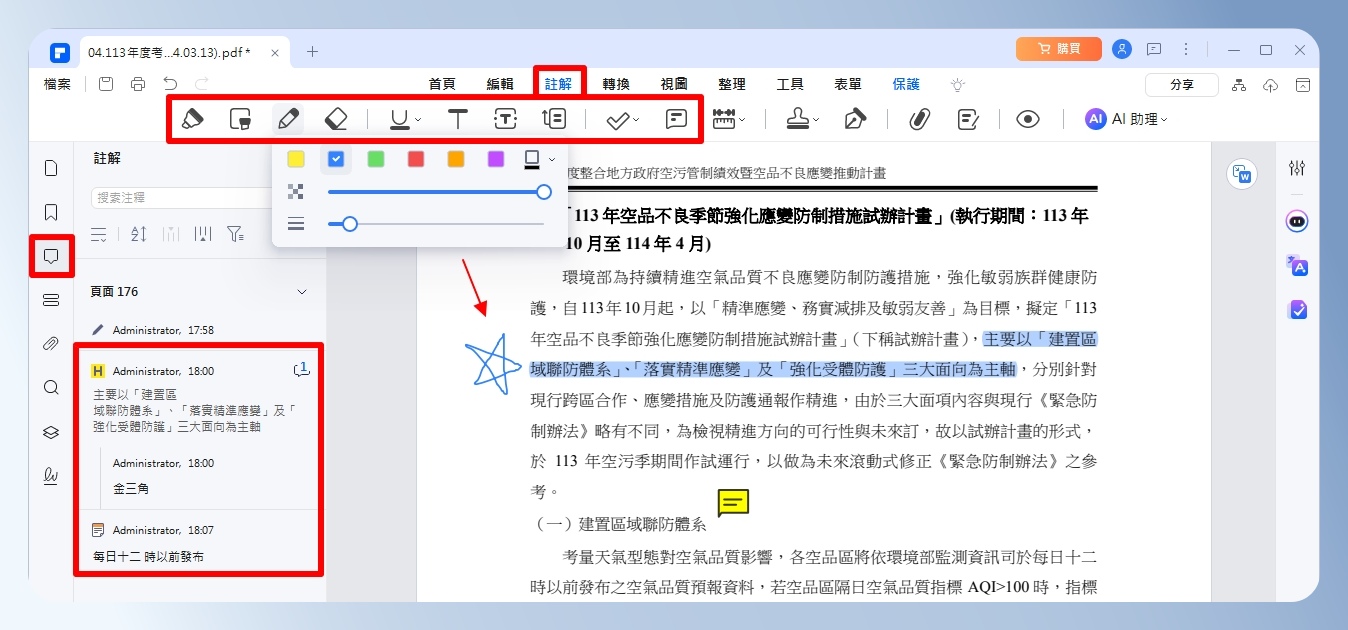Switch to the 轉換 tab
This screenshot has height=630, width=1348.
[x=616, y=84]
